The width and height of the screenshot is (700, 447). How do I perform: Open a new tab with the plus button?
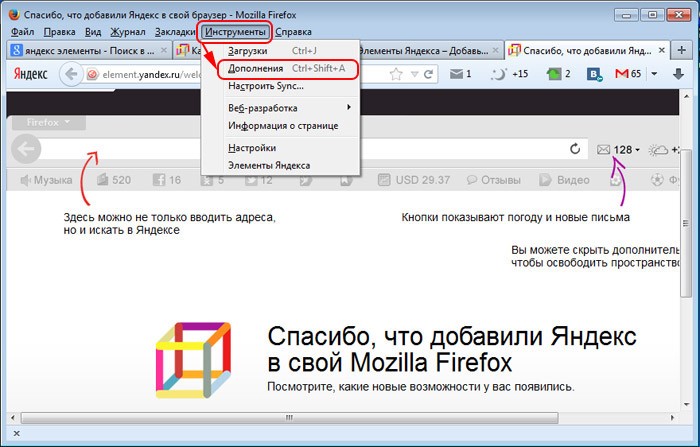(681, 50)
